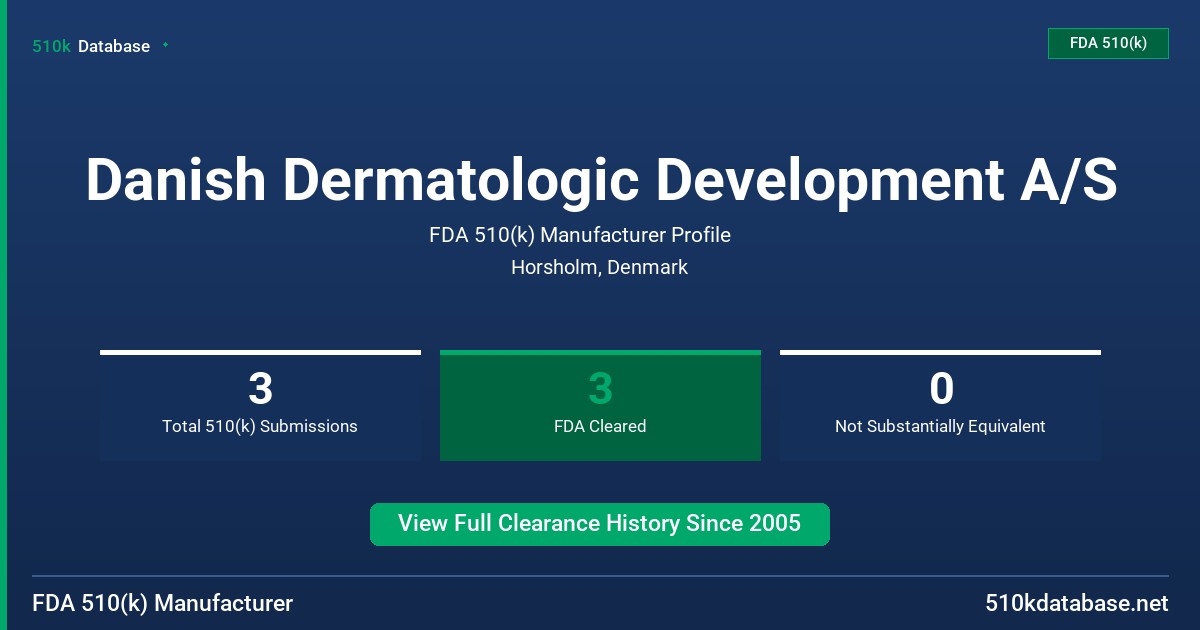This screenshot has width=1200, height=630.
Task: Visit 510kdatabase.net footer link
Action: [x=1077, y=603]
